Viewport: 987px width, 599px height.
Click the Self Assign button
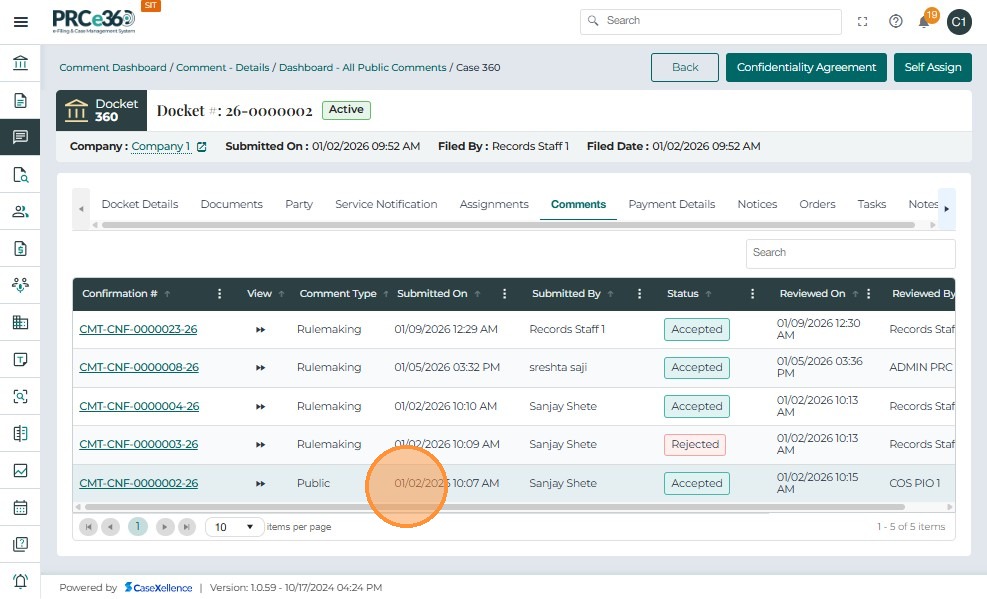[932, 67]
